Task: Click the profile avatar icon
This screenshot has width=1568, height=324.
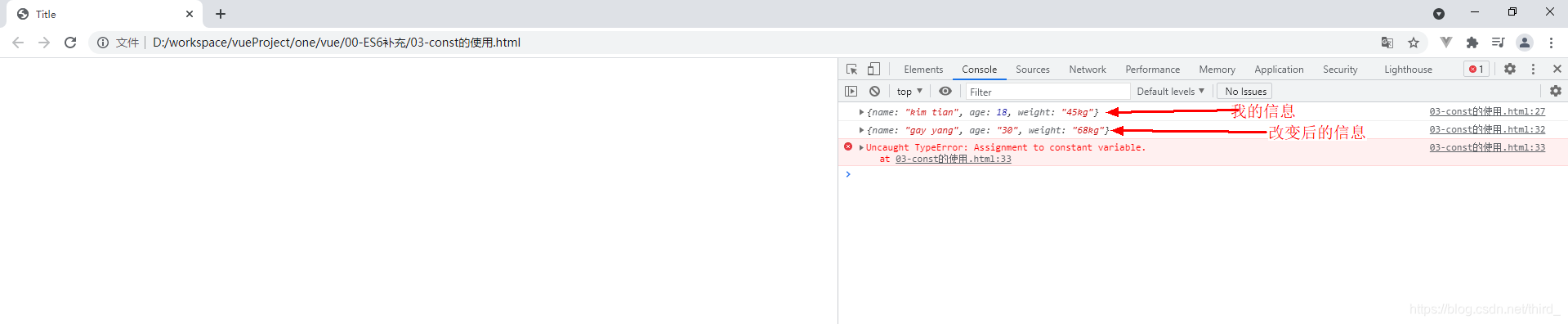Action: coord(1525,43)
